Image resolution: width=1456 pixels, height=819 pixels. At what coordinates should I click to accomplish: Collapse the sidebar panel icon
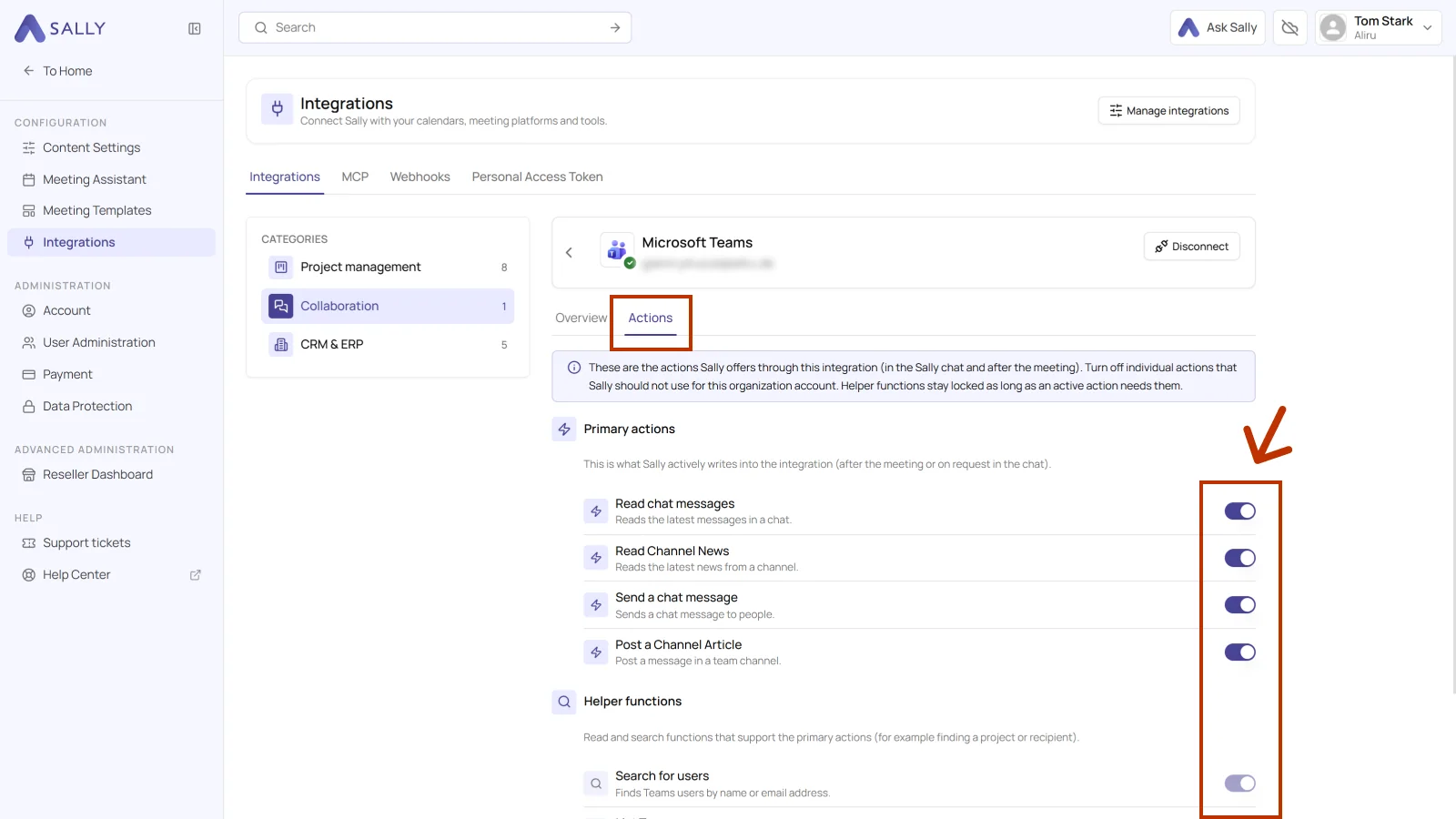195,28
